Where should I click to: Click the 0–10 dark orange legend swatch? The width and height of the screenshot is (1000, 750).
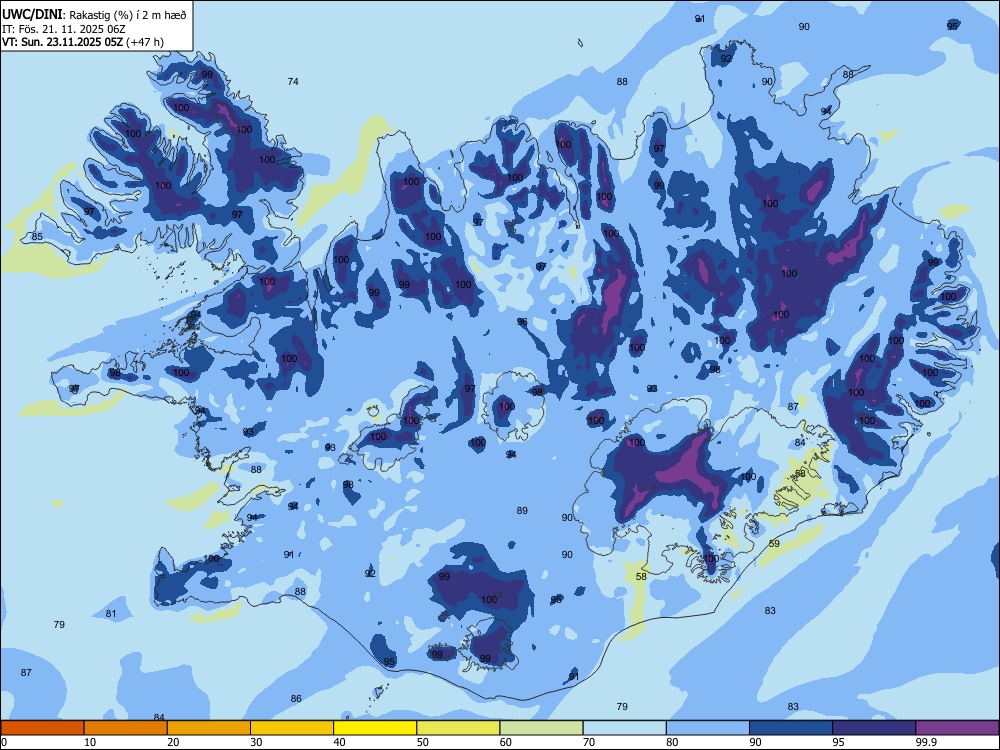click(42, 728)
